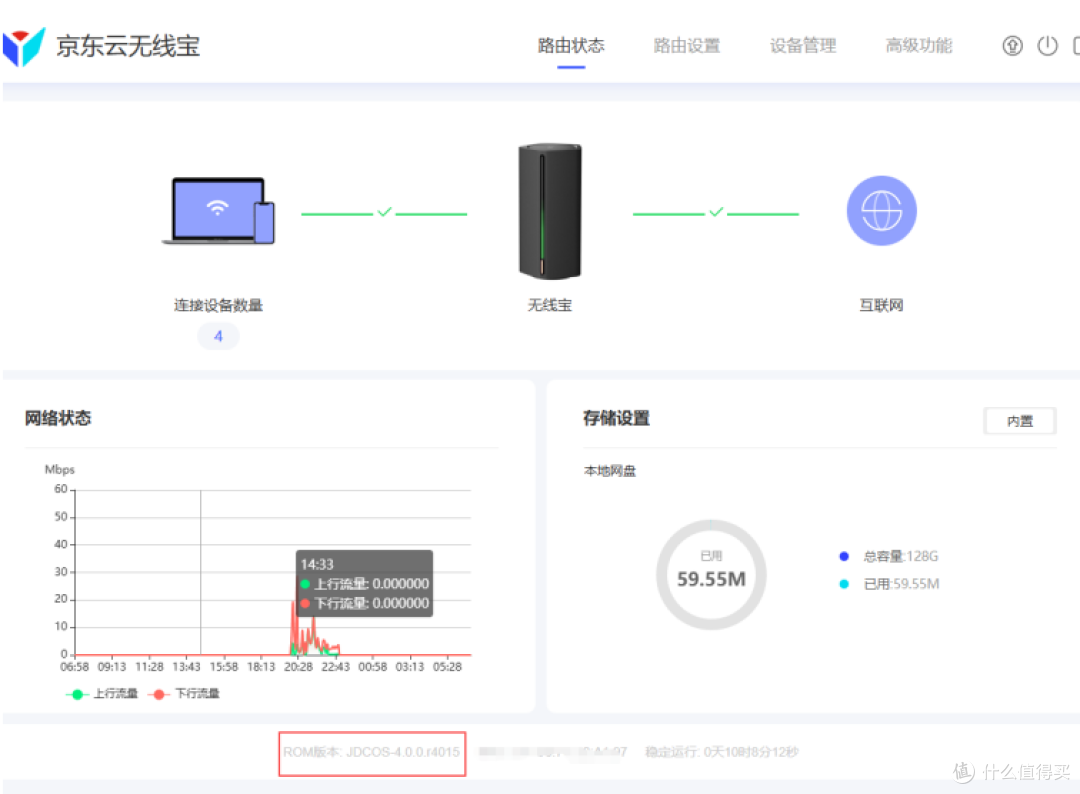Click the 总容量:128G text
The width and height of the screenshot is (1080, 794).
[901, 556]
